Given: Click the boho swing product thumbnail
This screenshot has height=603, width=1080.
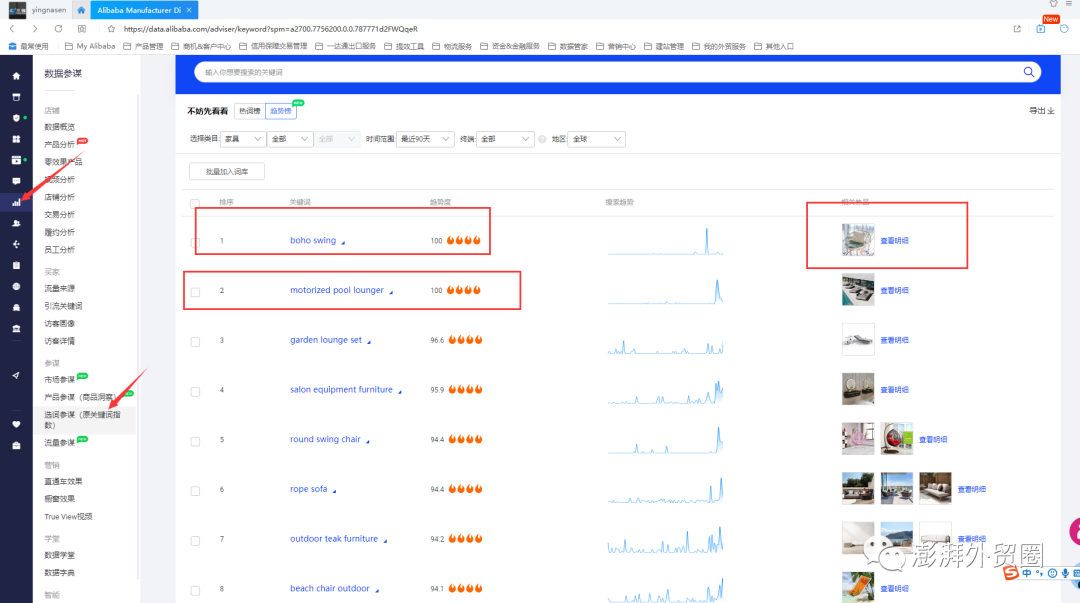Looking at the screenshot, I should (x=858, y=240).
